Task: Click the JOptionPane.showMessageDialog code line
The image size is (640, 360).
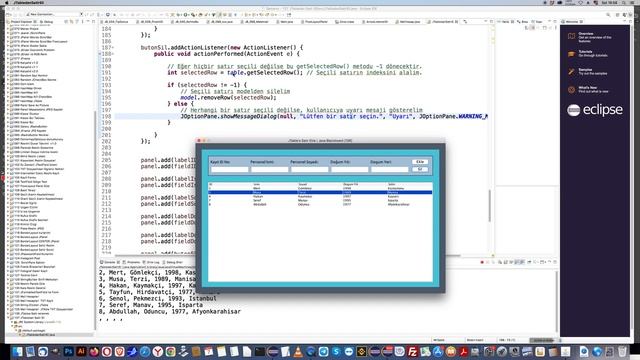Action: click(334, 116)
